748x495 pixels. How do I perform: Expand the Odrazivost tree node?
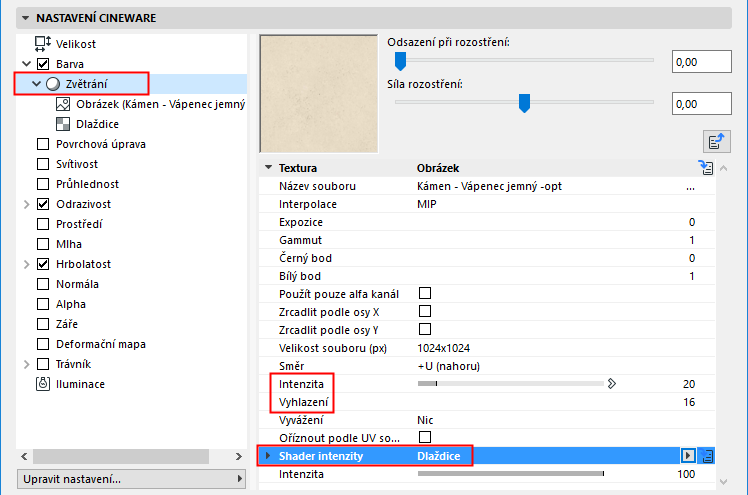click(x=27, y=204)
